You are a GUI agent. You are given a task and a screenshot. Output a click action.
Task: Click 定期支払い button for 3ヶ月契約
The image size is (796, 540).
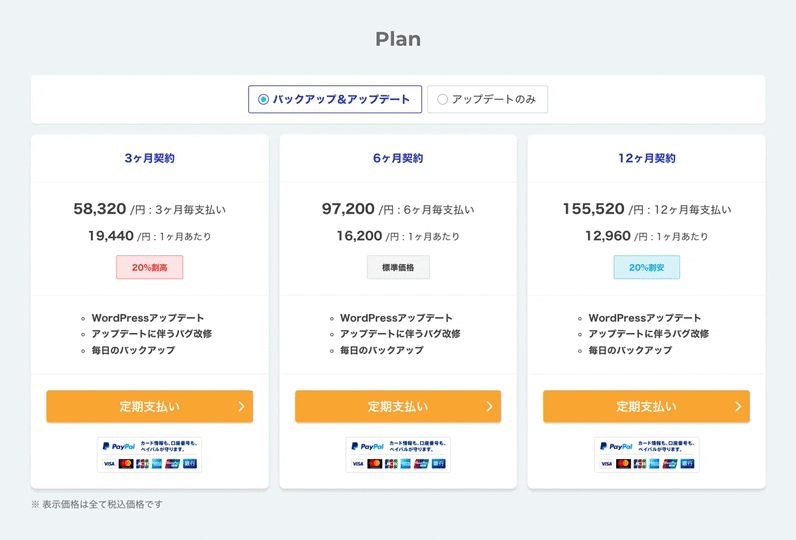pos(149,406)
